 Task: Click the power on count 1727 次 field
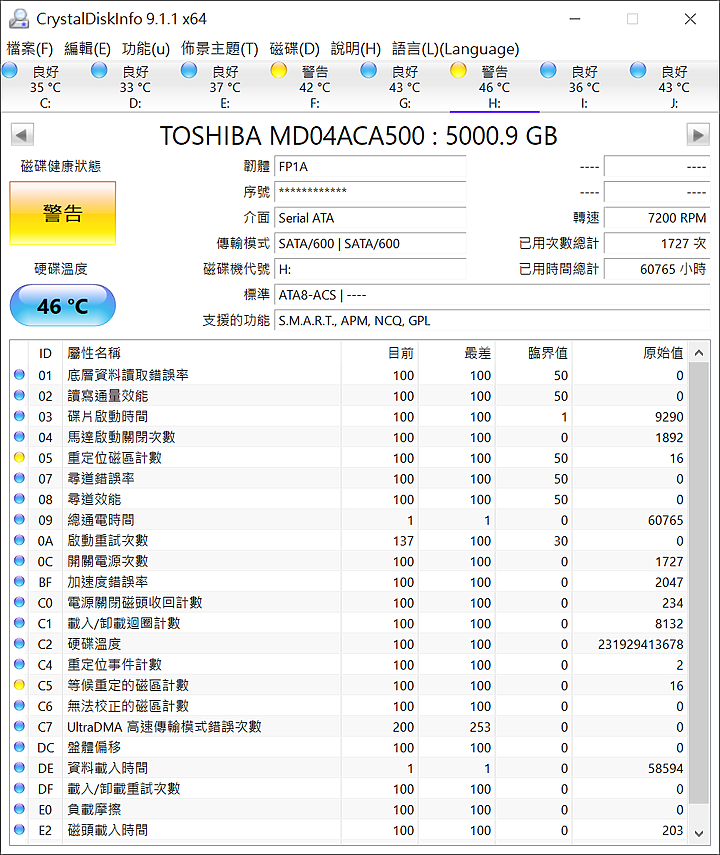pyautogui.click(x=657, y=244)
